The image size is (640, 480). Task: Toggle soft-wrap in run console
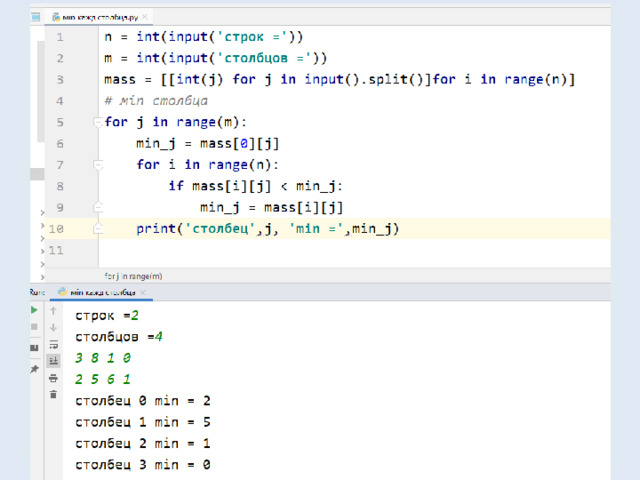pos(53,344)
